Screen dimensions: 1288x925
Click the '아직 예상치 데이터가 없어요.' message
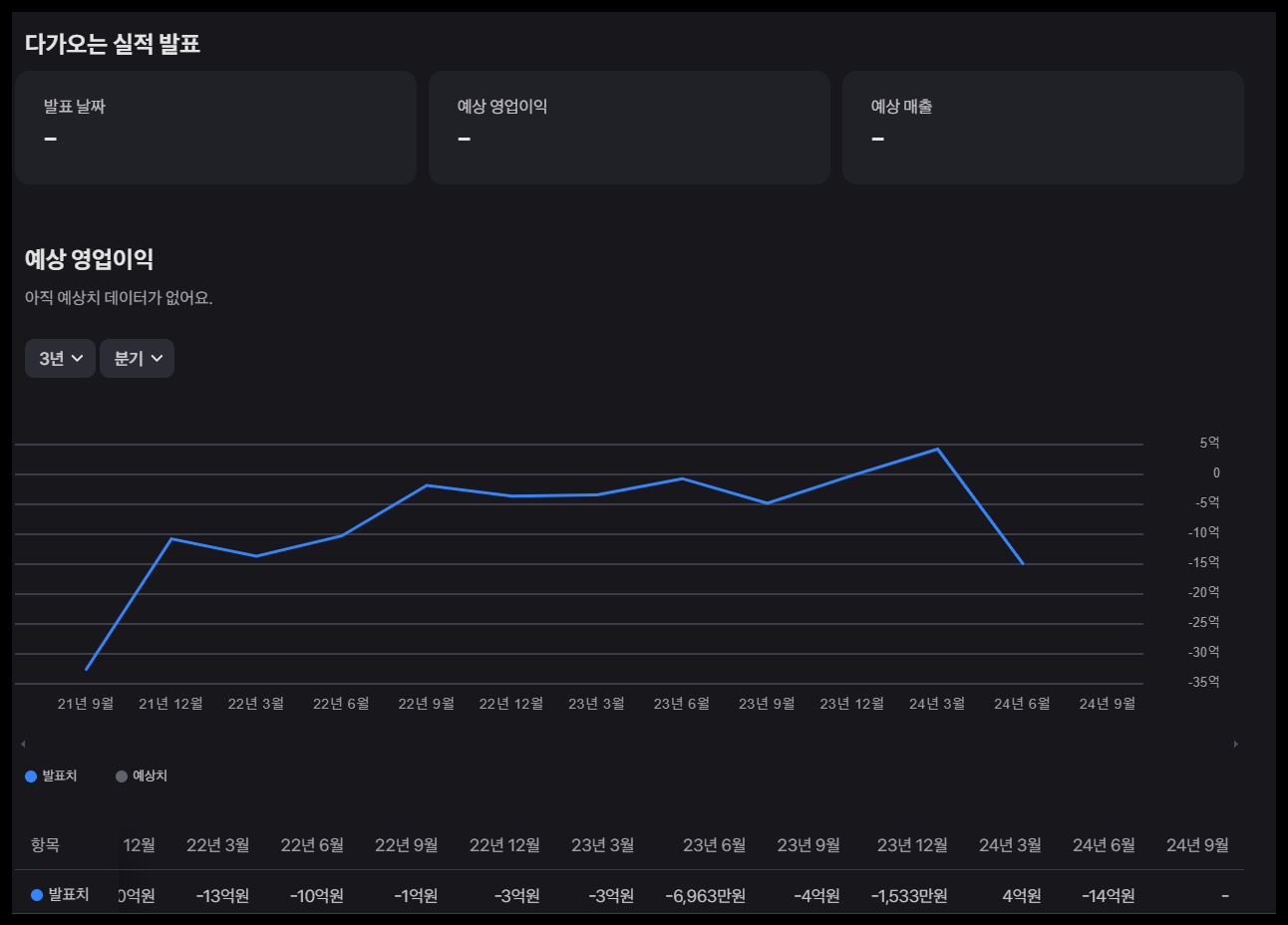click(x=119, y=298)
